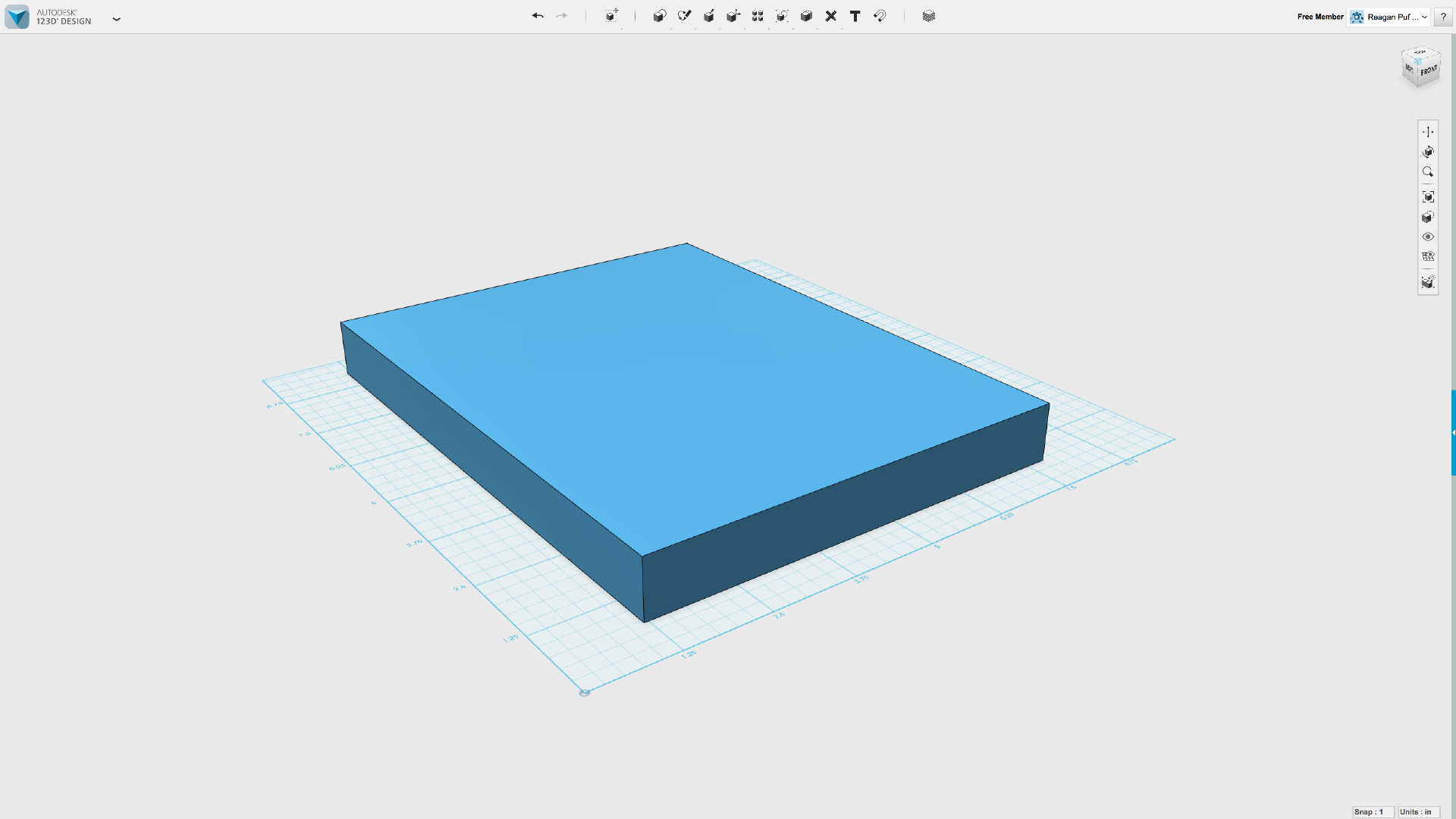Select the Measure tool
Screen dimensions: 1456x819
tap(831, 16)
